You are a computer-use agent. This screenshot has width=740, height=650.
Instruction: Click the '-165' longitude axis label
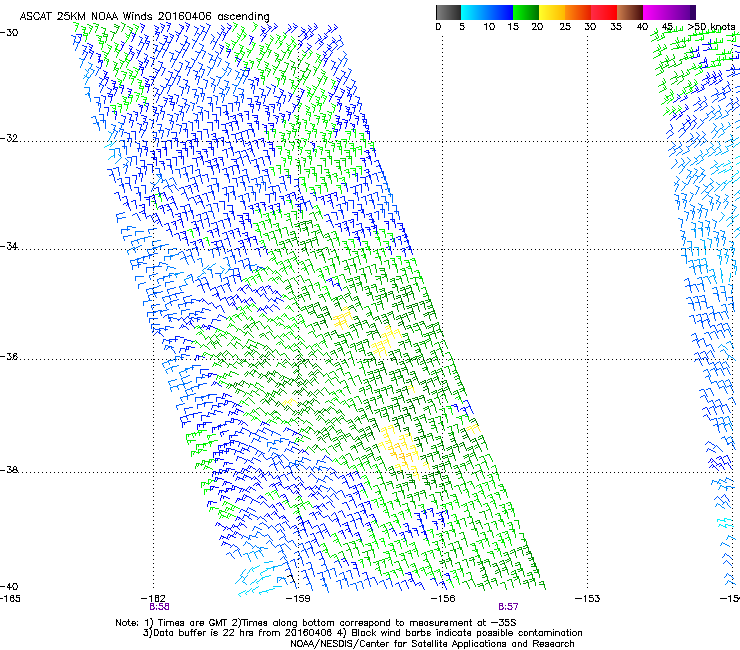pos(9,599)
